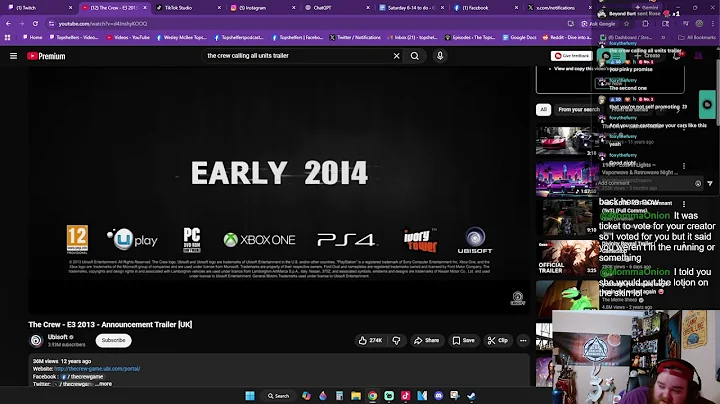Click the Ubisoft watermark in player corner
The width and height of the screenshot is (720, 404).
click(x=518, y=298)
